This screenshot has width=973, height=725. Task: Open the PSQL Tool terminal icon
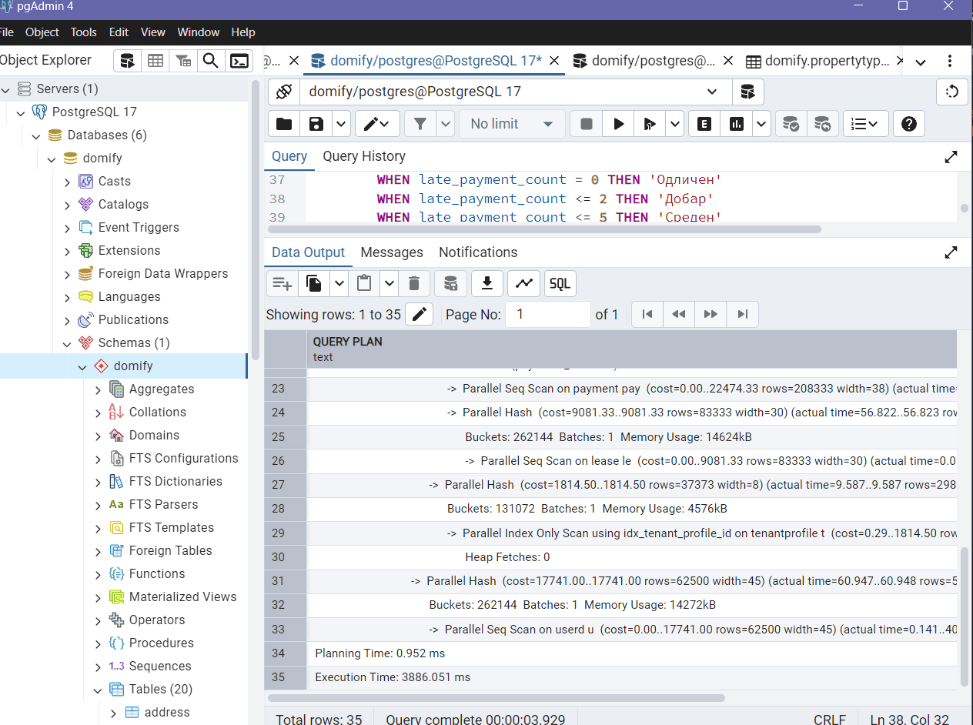click(239, 61)
